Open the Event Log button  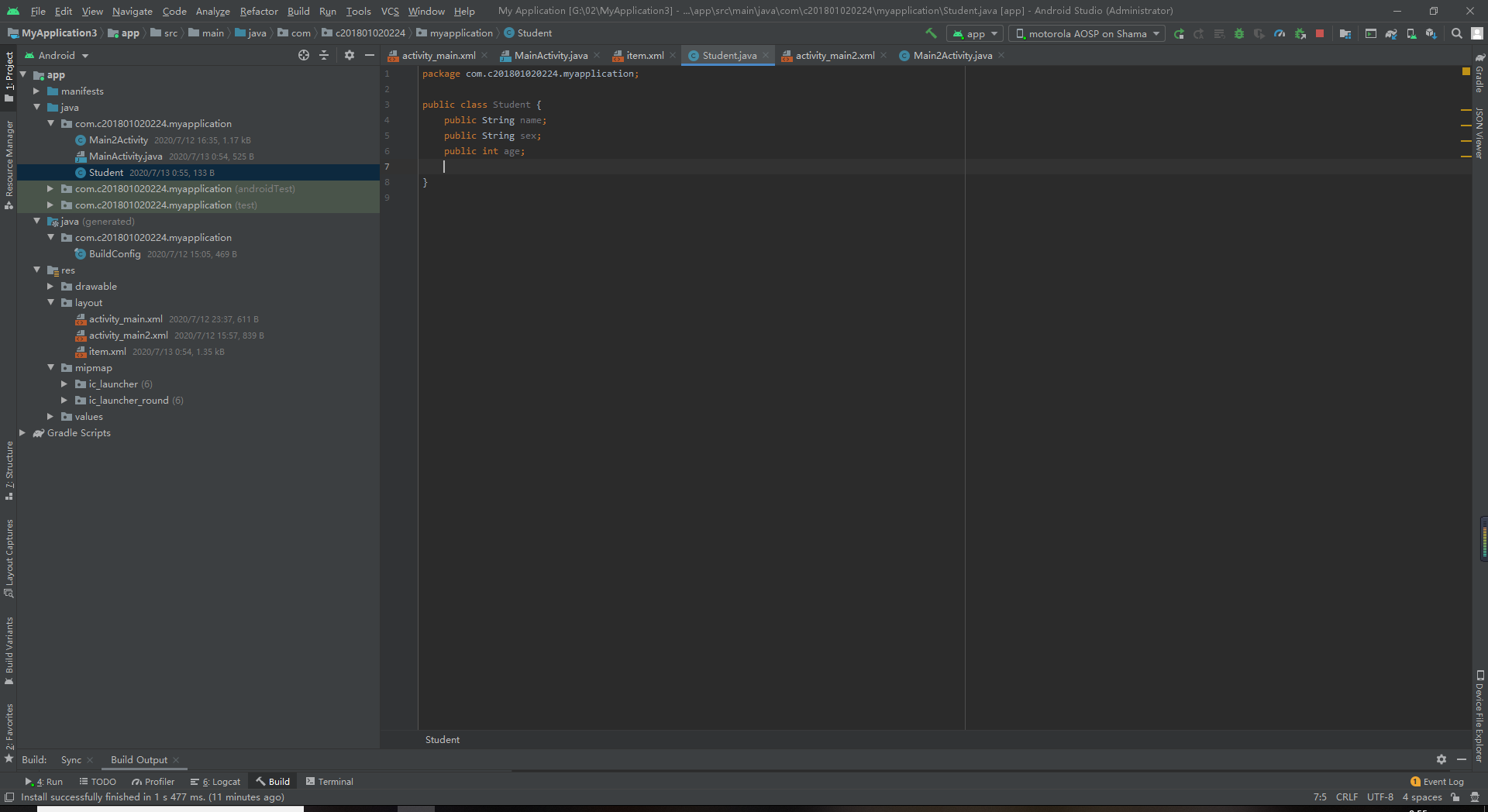pos(1438,781)
